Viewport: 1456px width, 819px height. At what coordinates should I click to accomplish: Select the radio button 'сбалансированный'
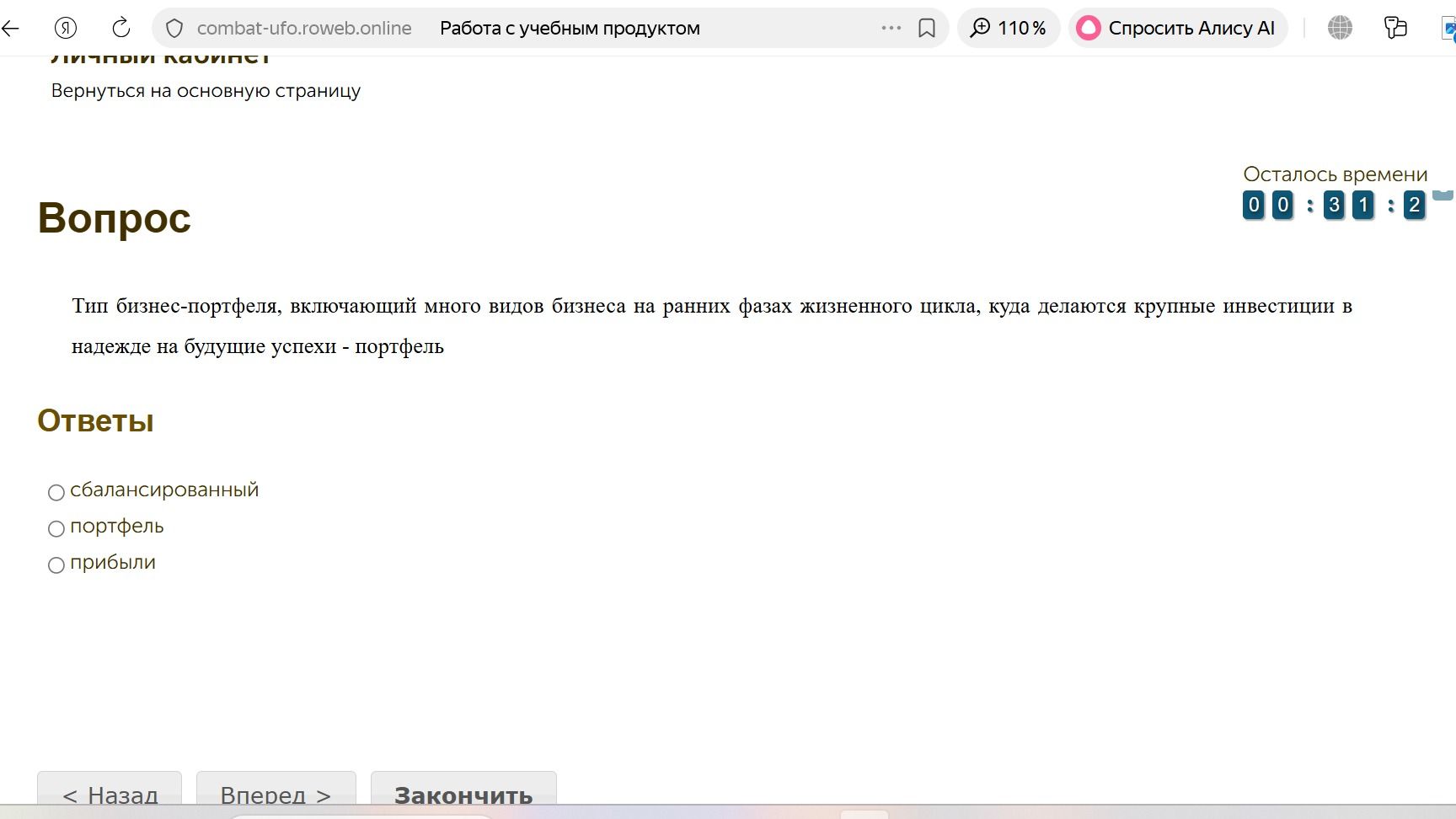coord(56,492)
